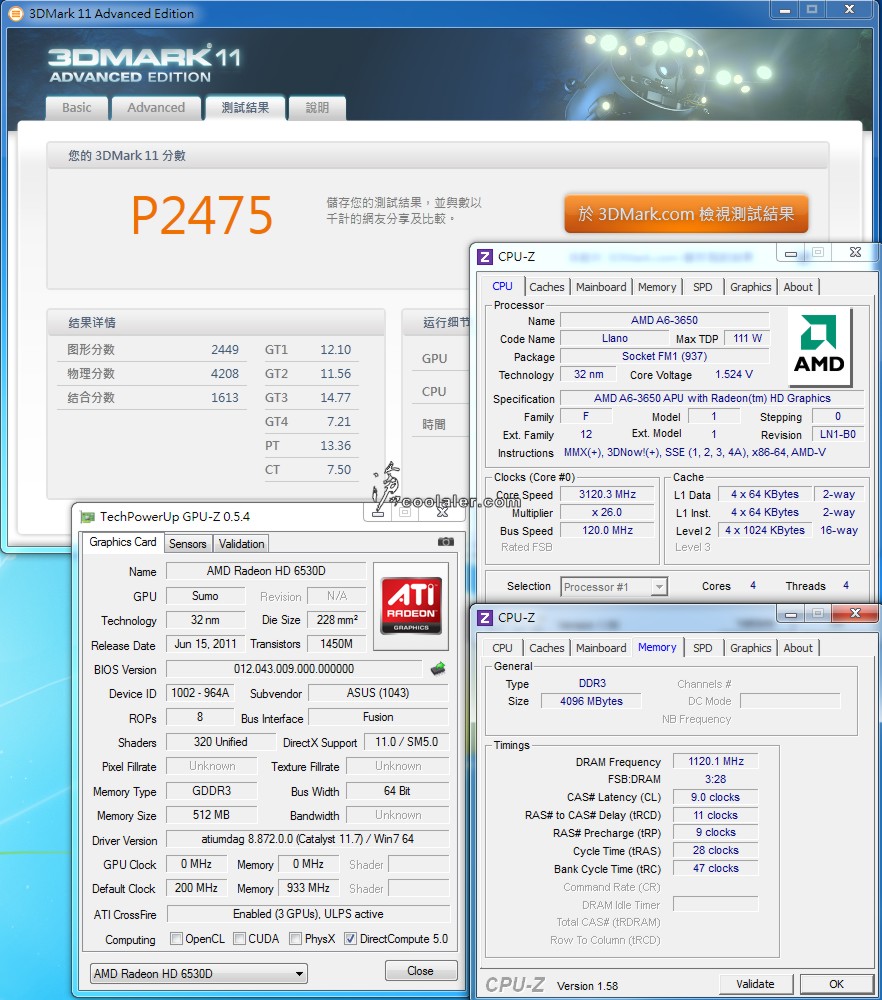This screenshot has height=1000, width=882.
Task: Click the ATI Radeon logo in GPU-Z
Action: 411,606
